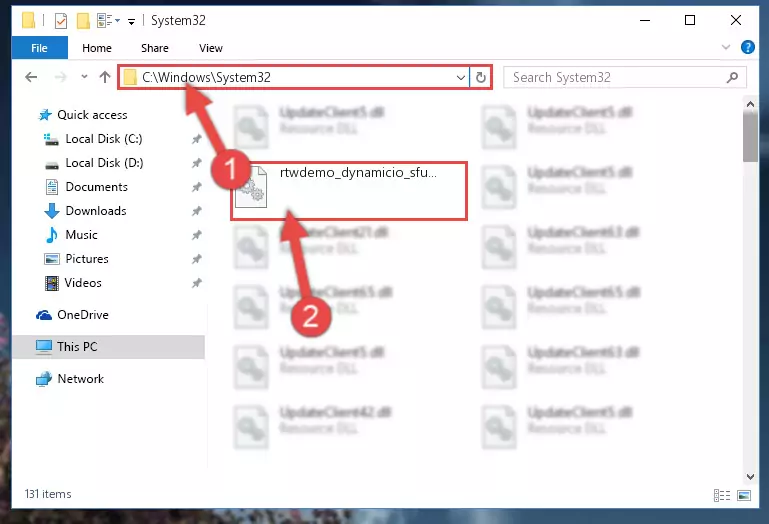Select Network in the navigation pane
Screen dimensions: 769x524
pos(80,379)
